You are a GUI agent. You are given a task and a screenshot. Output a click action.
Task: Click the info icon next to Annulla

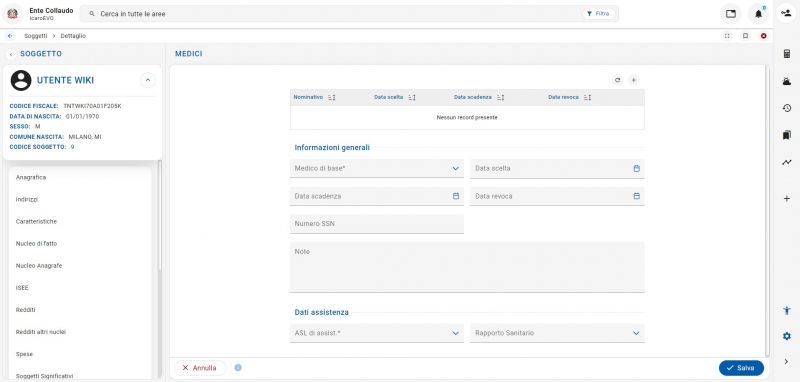238,368
